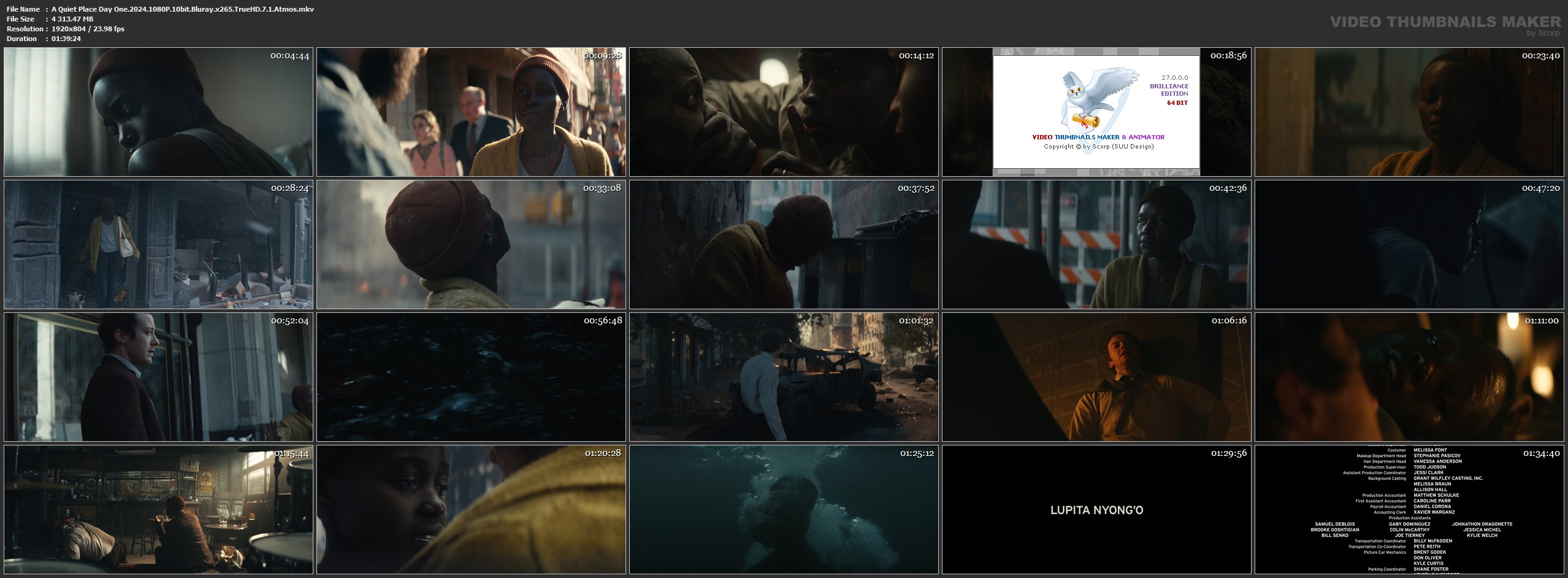This screenshot has width=1568, height=578.
Task: Select the LUPITA NYONG'O credit frame
Action: point(1096,510)
